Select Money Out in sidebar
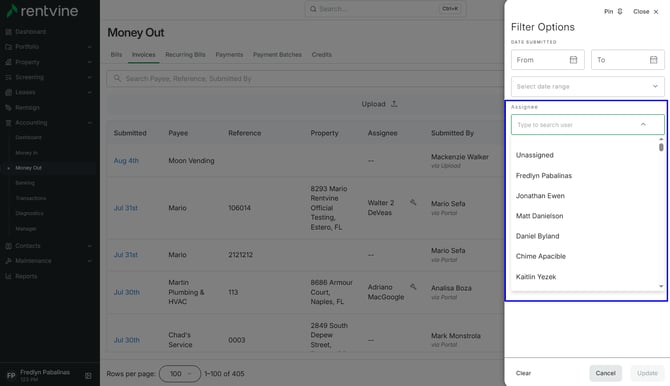Viewport: 670px width, 386px height. (28, 168)
